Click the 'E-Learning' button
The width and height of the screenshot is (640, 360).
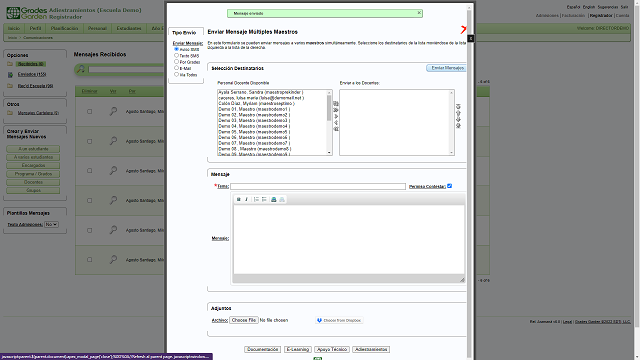[298, 349]
